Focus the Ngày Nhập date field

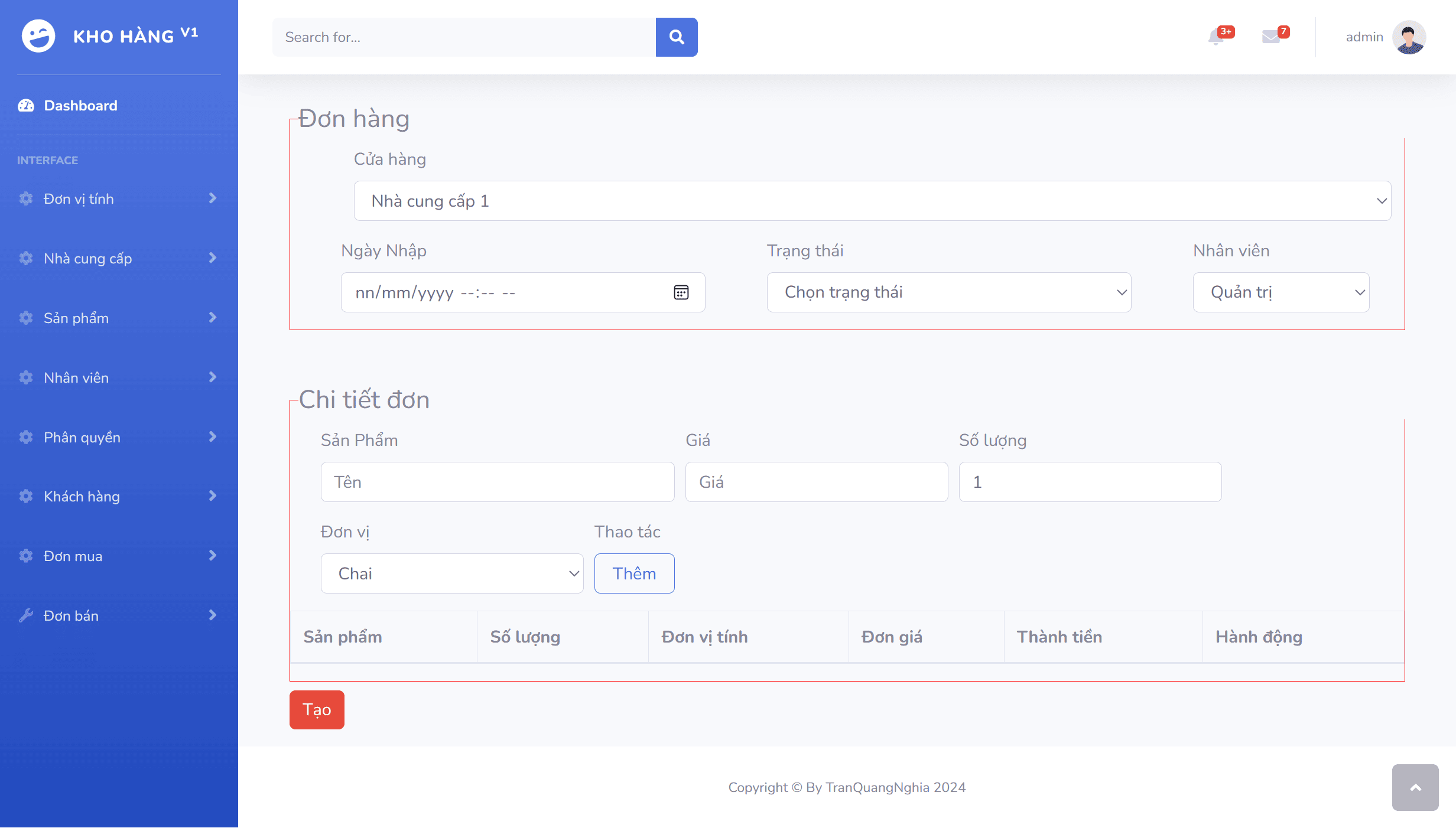(523, 292)
